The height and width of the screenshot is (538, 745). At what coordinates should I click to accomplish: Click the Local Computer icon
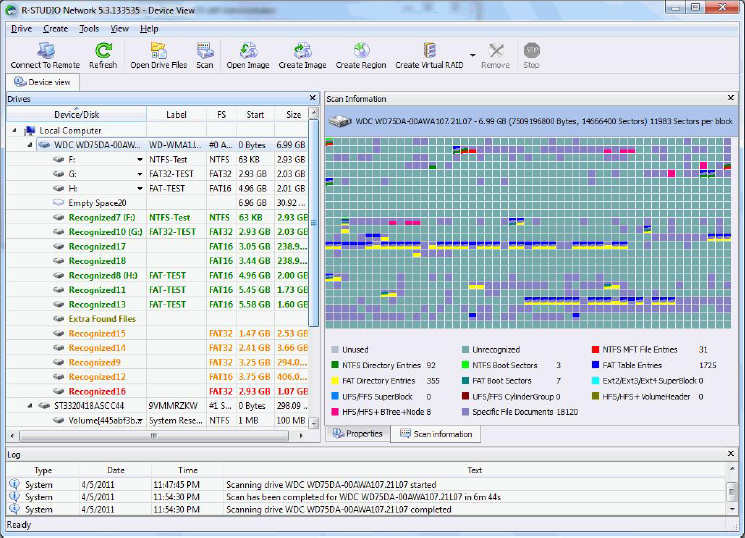pos(30,130)
